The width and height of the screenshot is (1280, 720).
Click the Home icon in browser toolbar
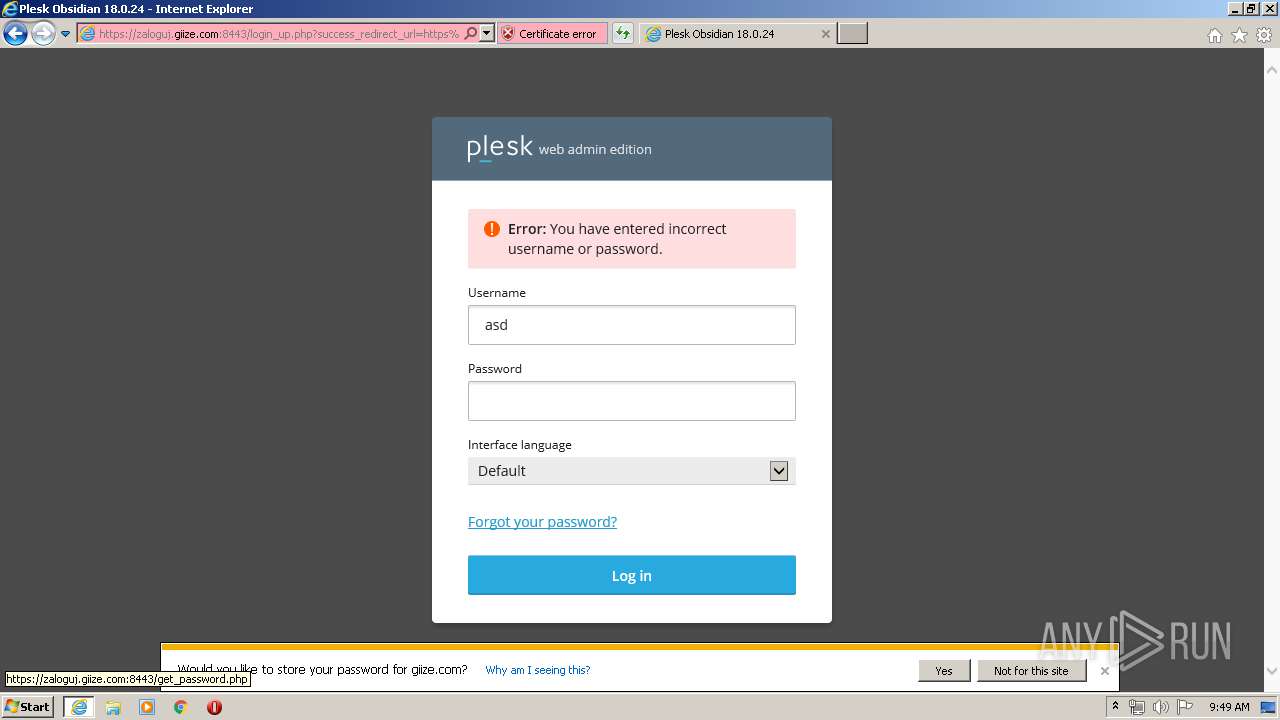1214,35
